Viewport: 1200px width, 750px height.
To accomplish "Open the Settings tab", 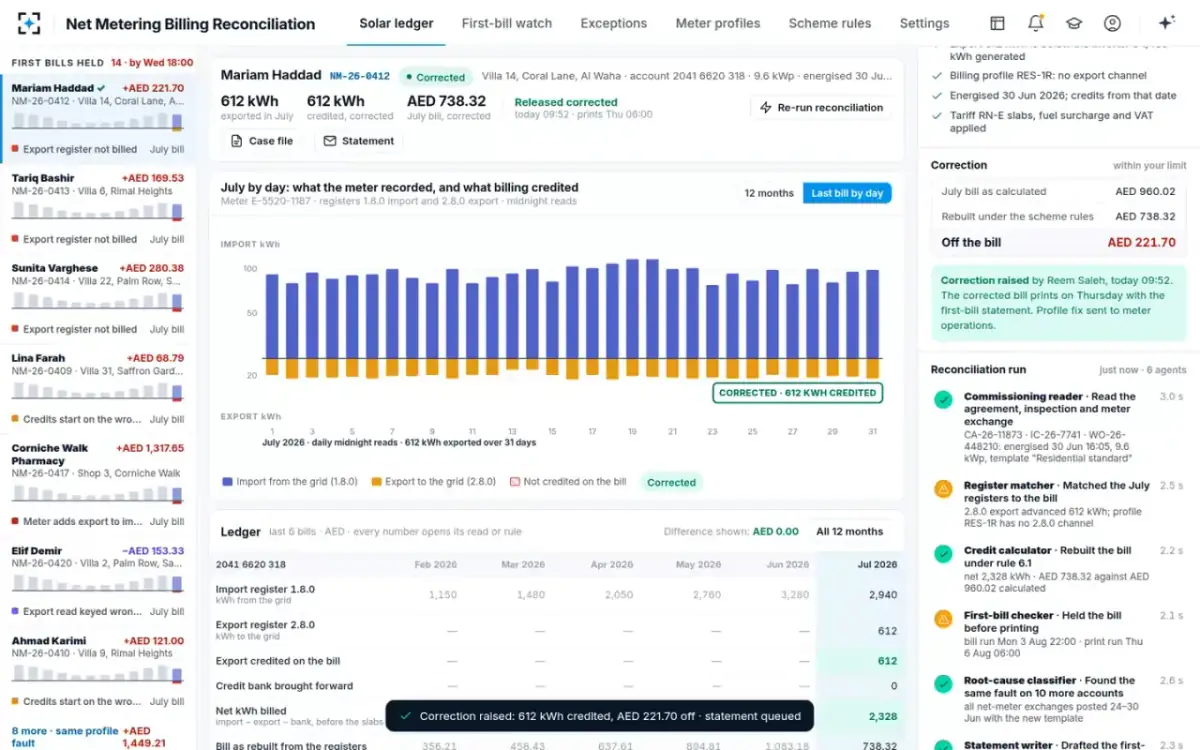I will coord(924,23).
